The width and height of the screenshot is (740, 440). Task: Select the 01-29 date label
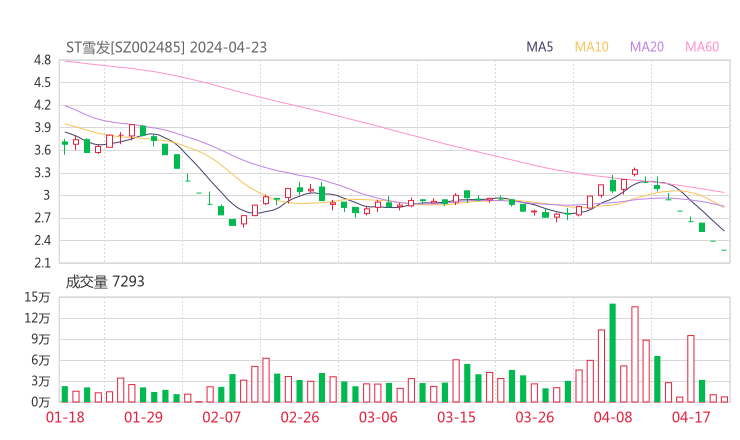pyautogui.click(x=143, y=417)
